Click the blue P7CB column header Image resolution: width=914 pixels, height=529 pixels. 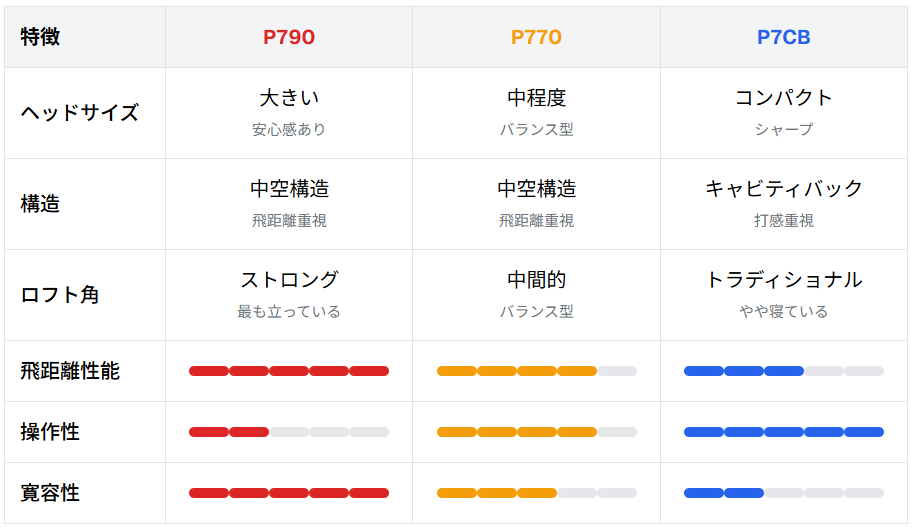[783, 37]
